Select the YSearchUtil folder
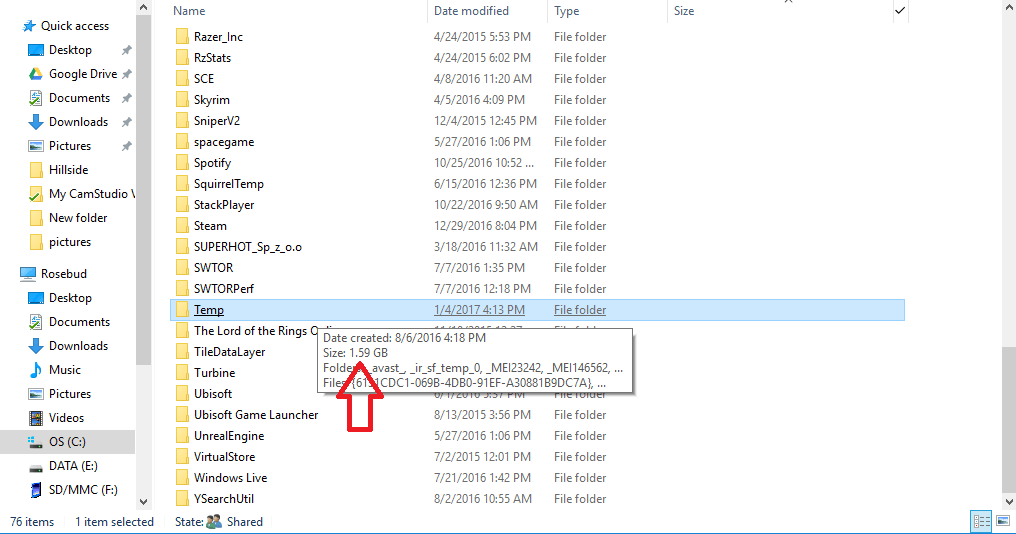 (224, 498)
